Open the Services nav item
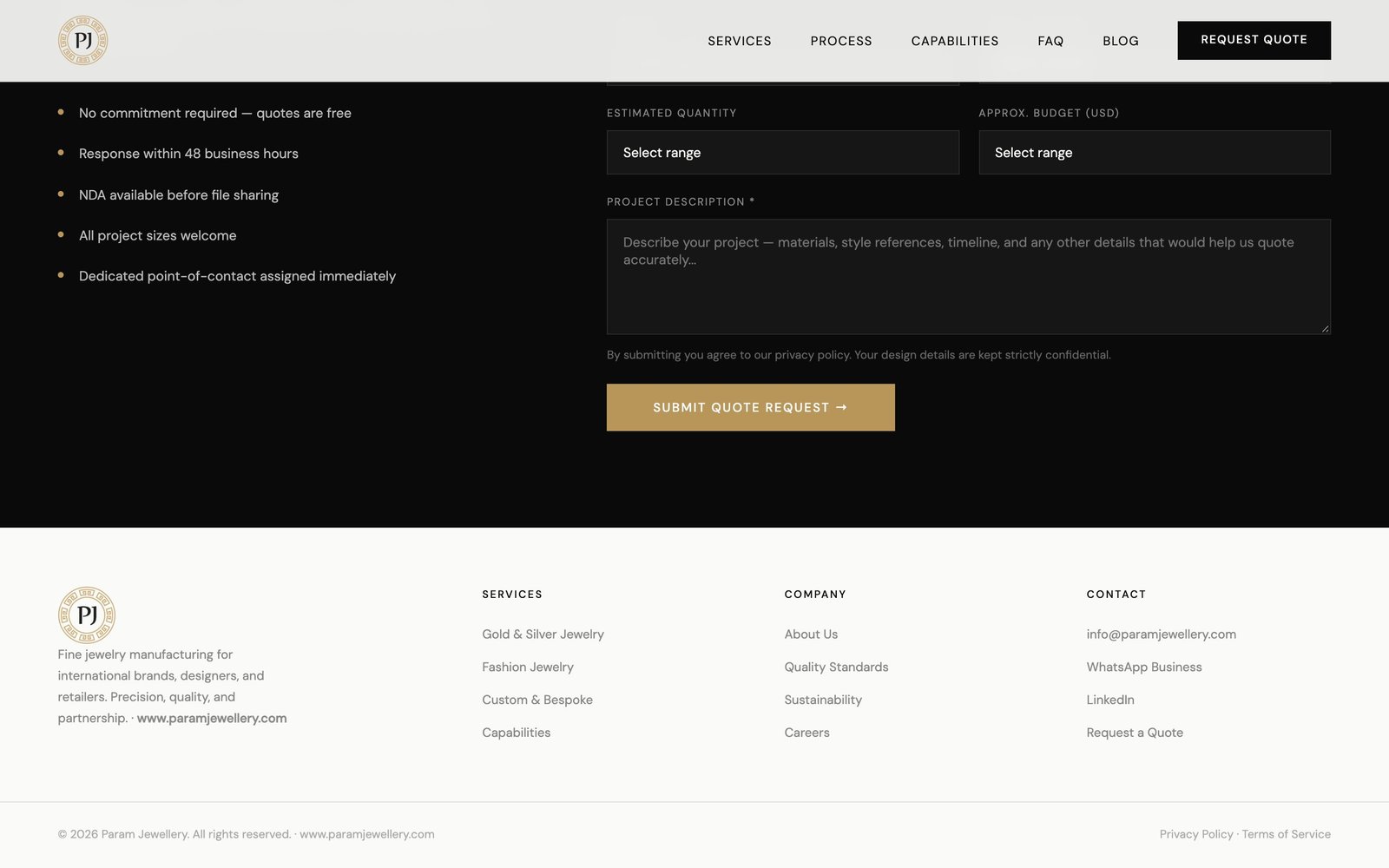Image resolution: width=1389 pixels, height=868 pixels. pyautogui.click(x=740, y=41)
